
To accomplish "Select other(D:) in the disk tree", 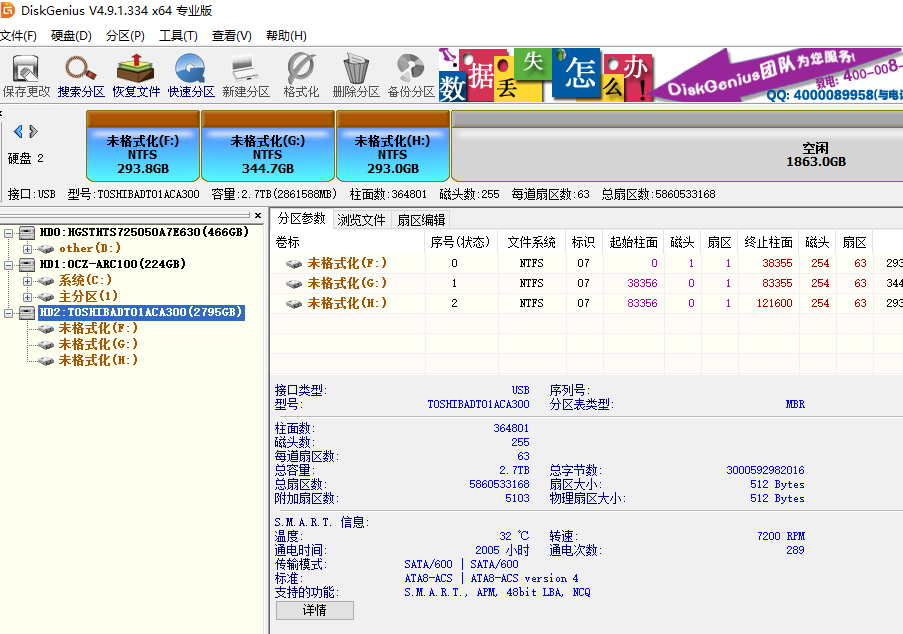I will pos(90,249).
